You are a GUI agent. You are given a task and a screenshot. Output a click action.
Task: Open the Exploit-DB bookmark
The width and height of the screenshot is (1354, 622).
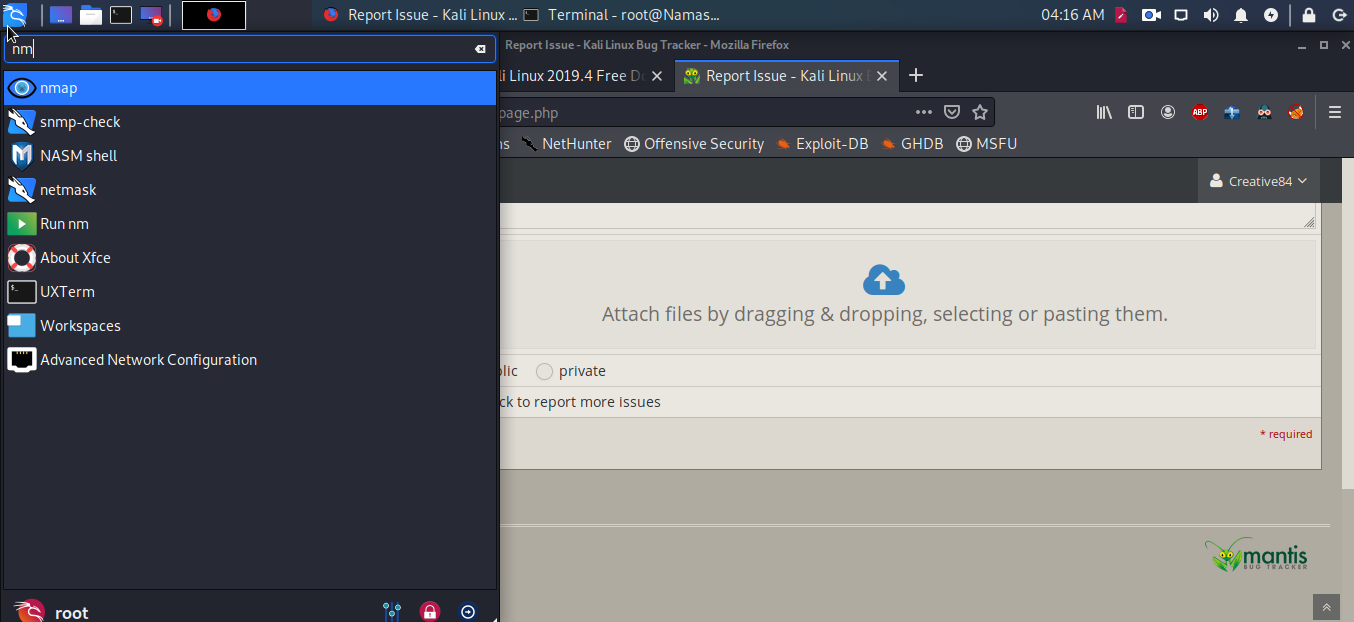click(x=822, y=144)
